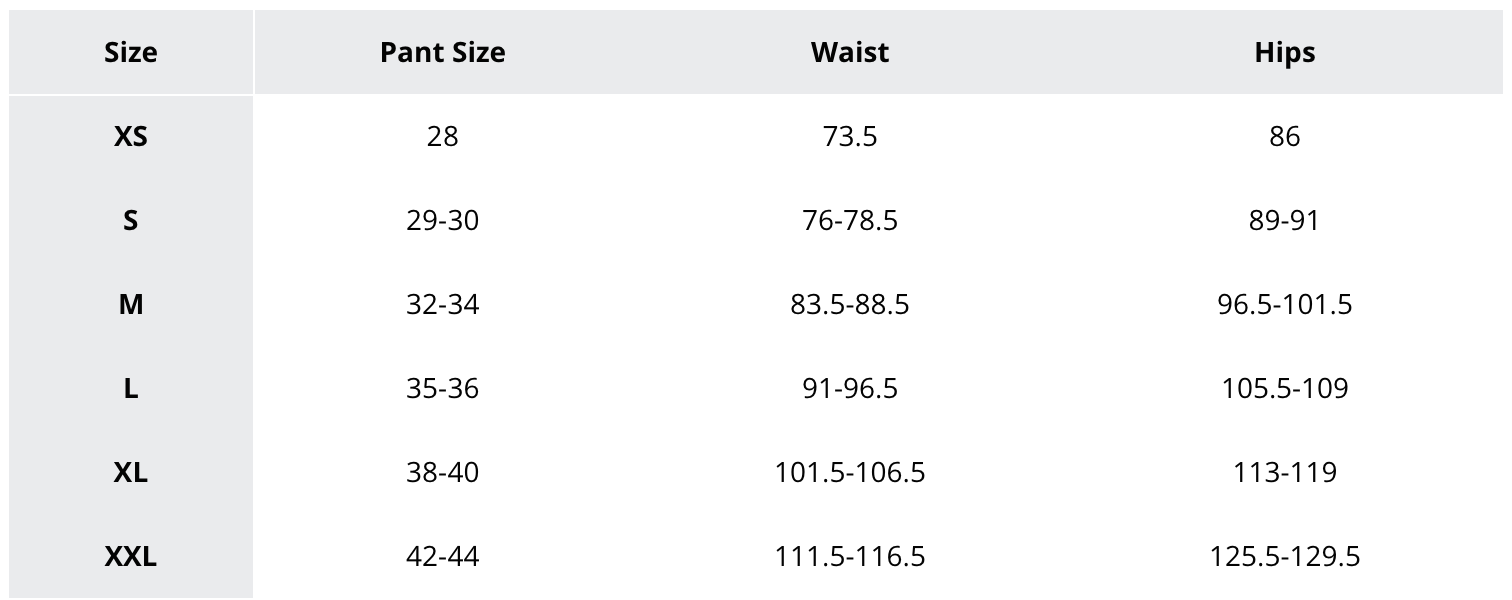Click hips value 125.5-129.5
Image resolution: width=1512 pixels, height=600 pixels.
coord(1285,556)
